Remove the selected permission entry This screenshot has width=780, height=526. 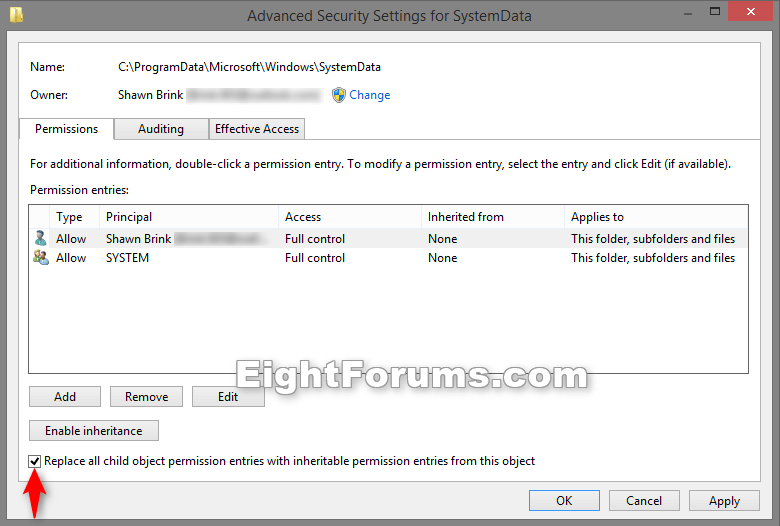point(146,397)
